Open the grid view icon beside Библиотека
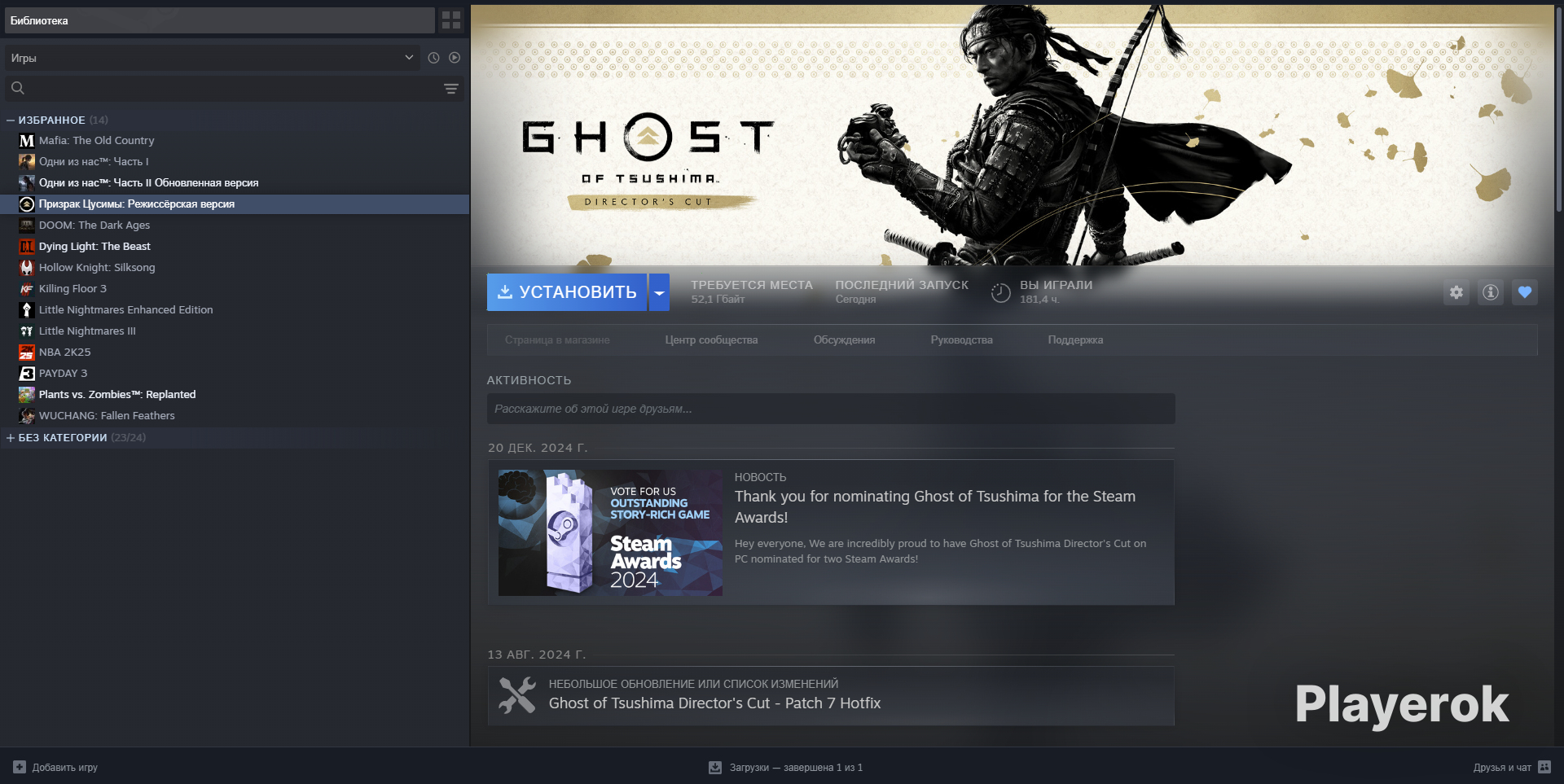 click(x=450, y=20)
